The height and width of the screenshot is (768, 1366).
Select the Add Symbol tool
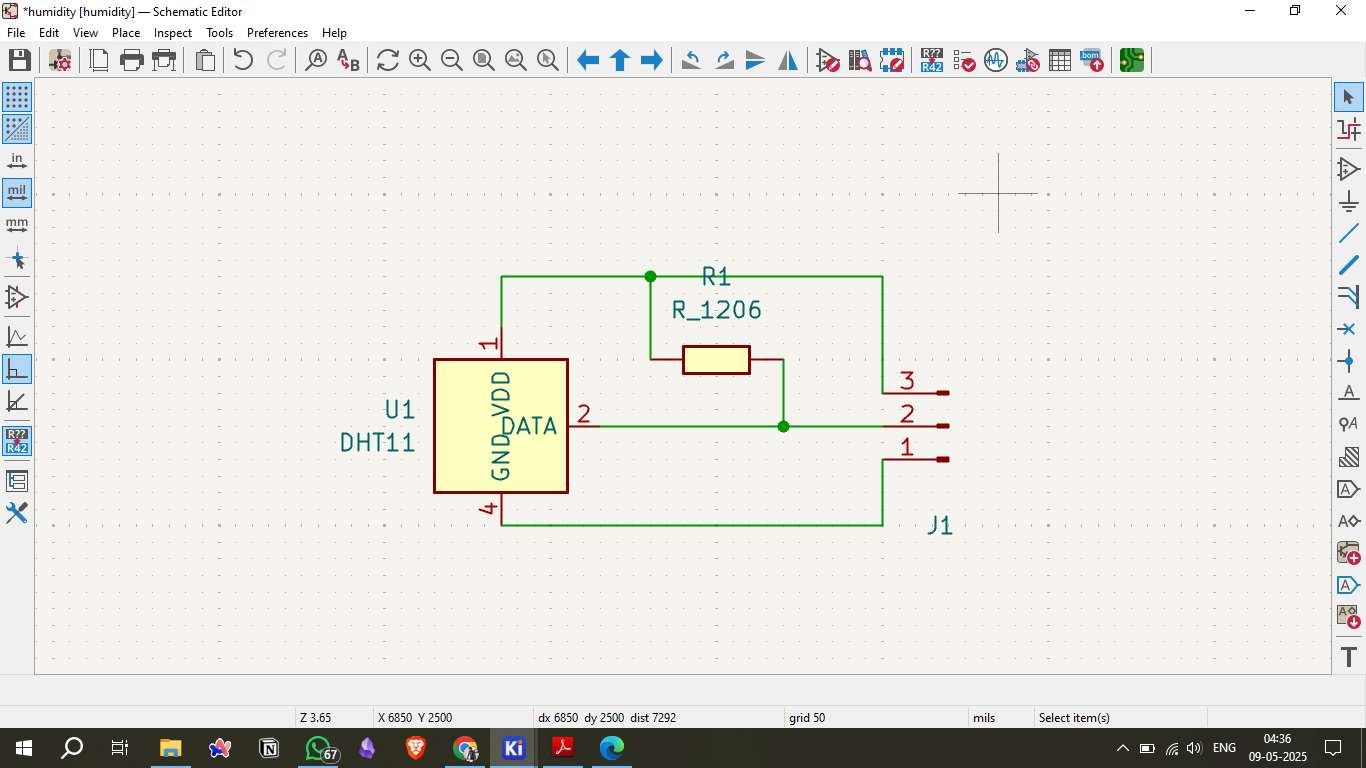[x=1349, y=169]
